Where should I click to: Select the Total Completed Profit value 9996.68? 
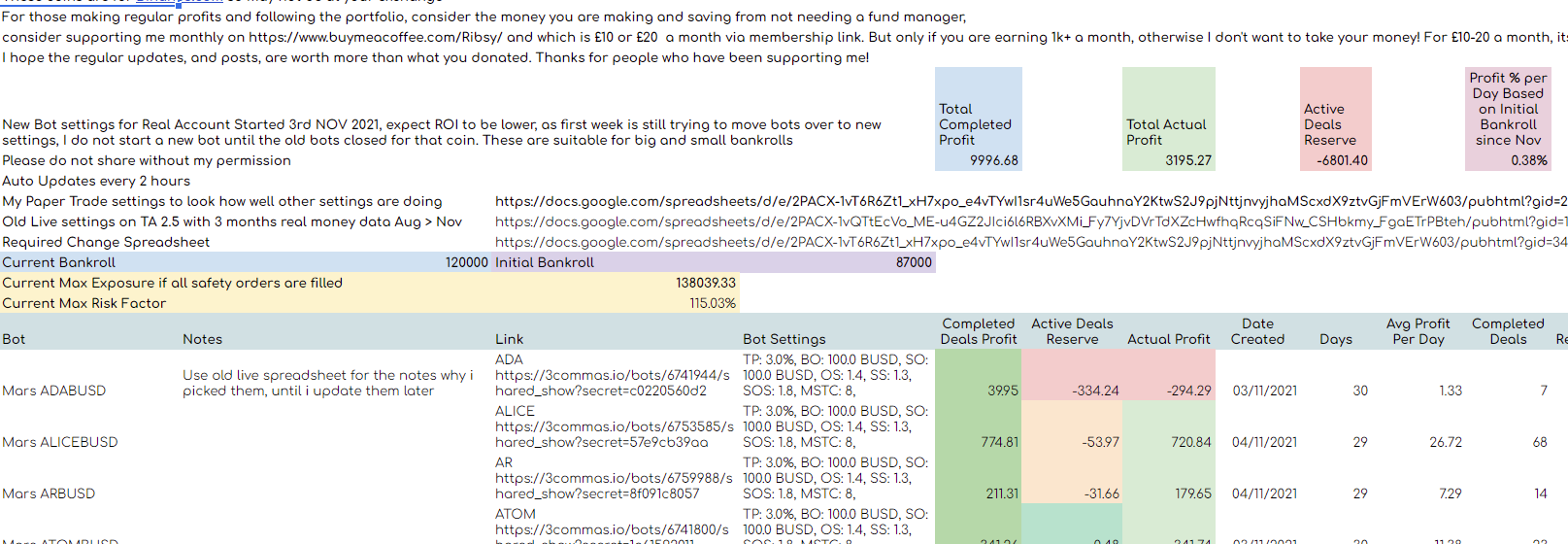994,160
